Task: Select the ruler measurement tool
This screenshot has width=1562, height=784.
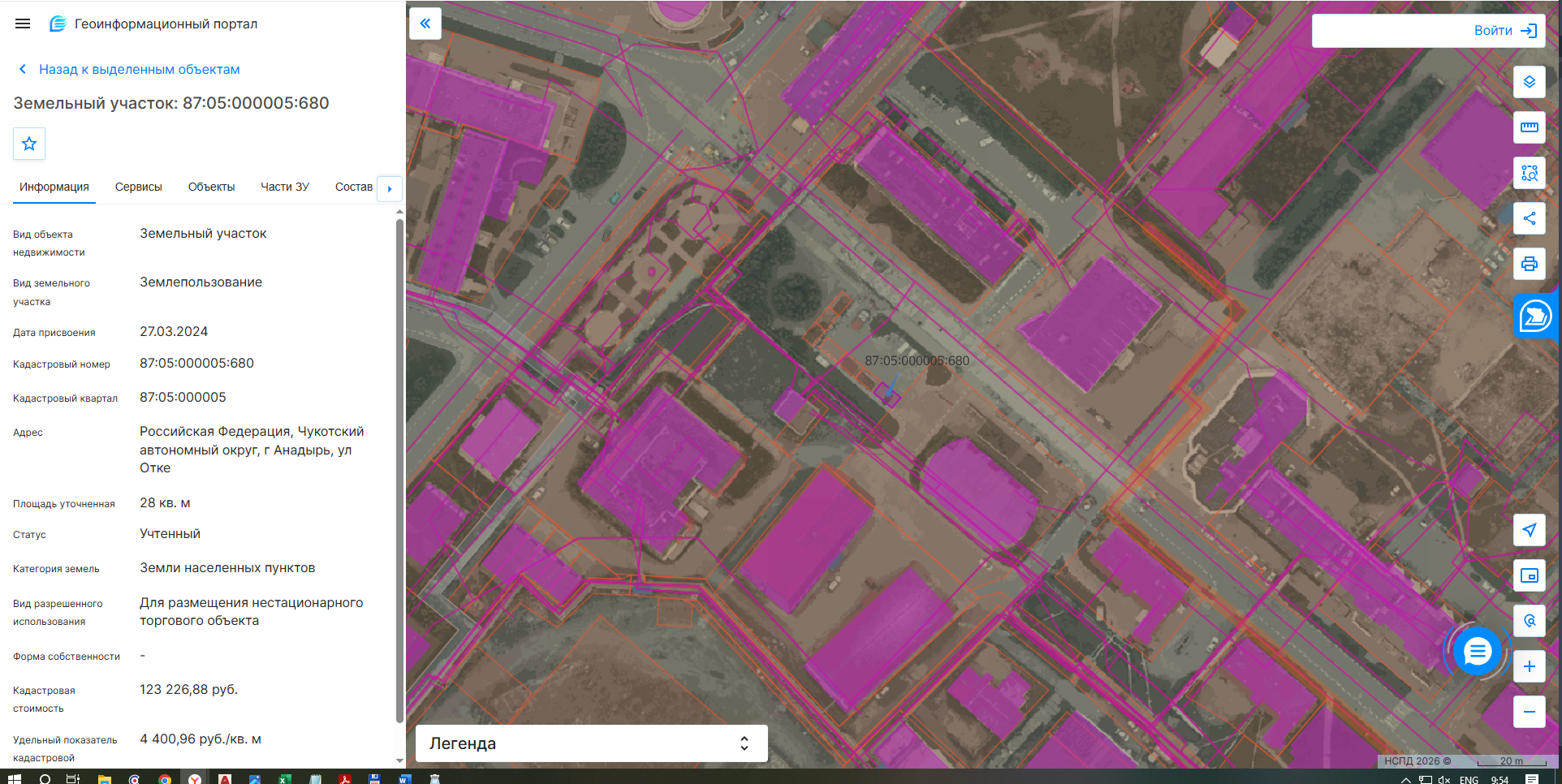Action: [1530, 127]
